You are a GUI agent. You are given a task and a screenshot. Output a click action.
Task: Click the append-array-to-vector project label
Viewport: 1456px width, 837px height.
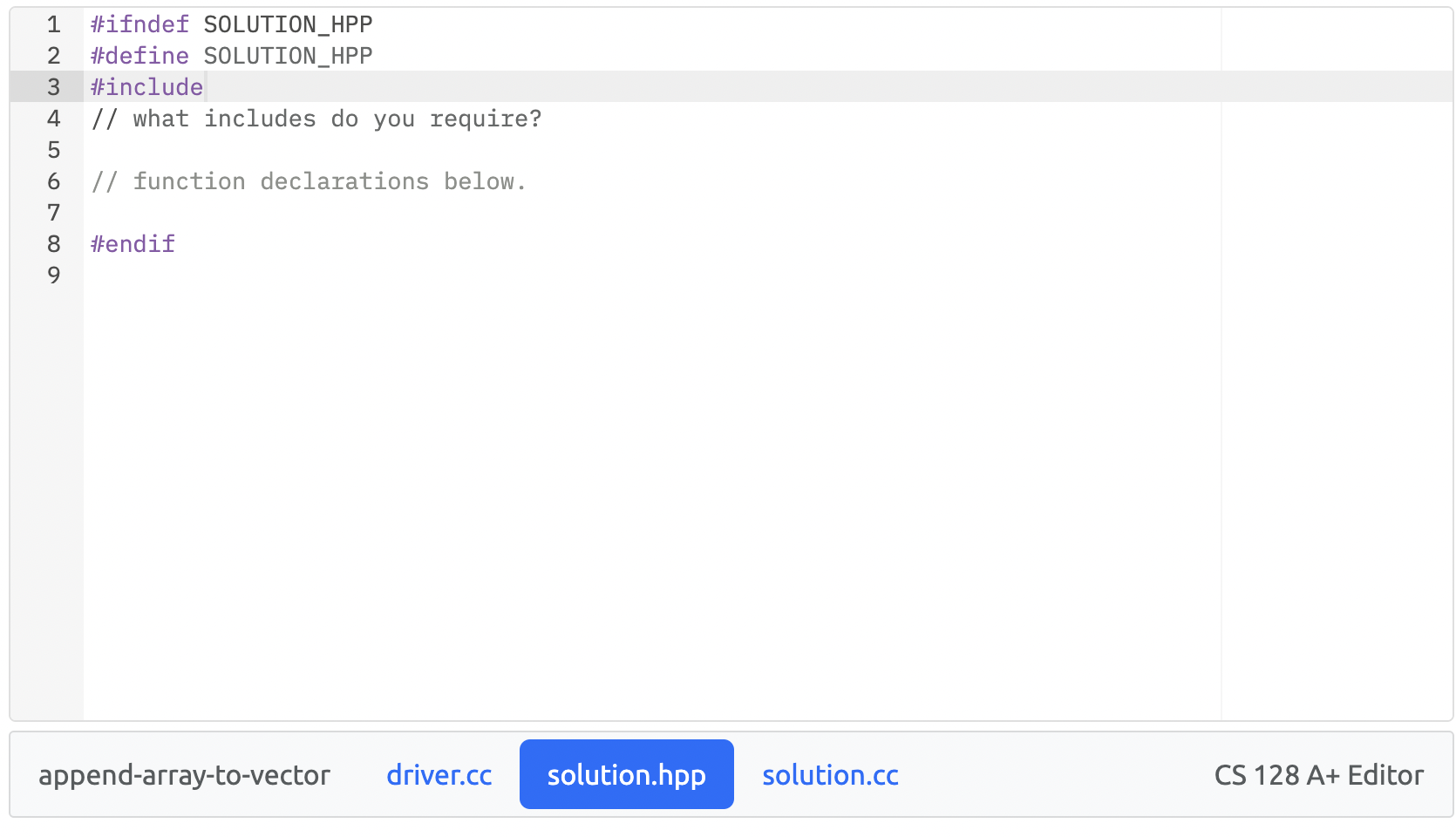tap(184, 774)
